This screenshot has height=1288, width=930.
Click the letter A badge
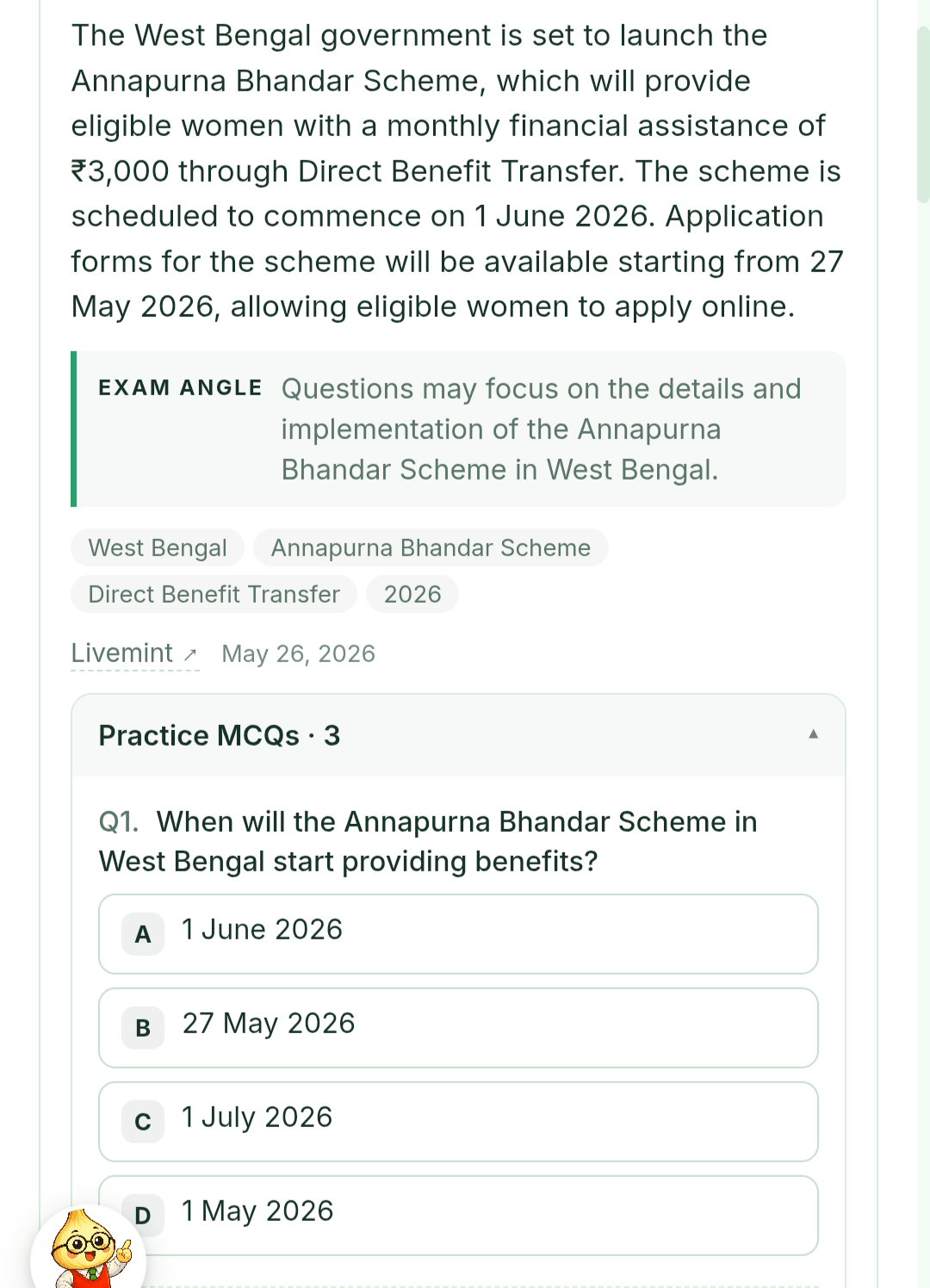pyautogui.click(x=143, y=934)
